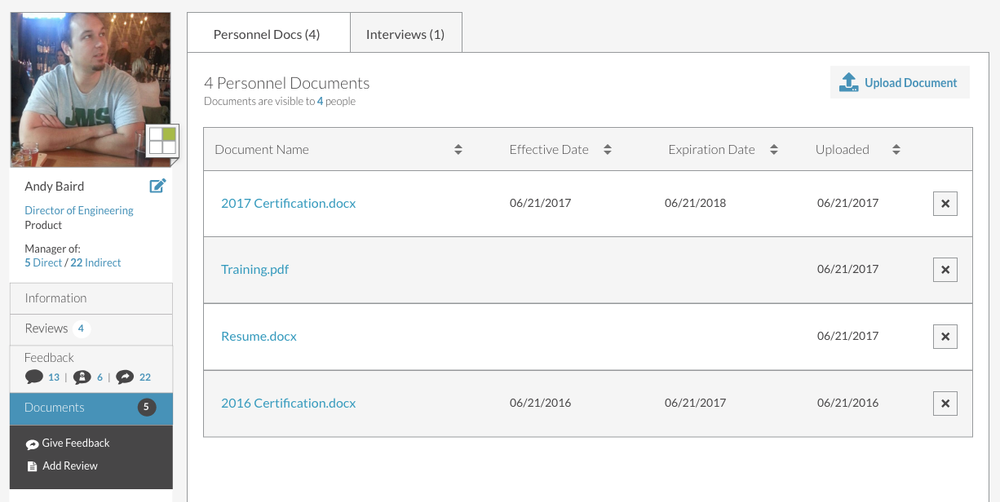Click the Uploaded column header

[842, 150]
